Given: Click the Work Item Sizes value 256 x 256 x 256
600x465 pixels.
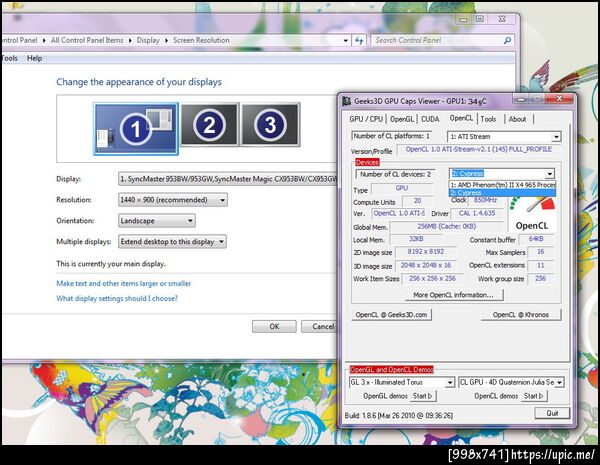Looking at the screenshot, I should coord(432,279).
